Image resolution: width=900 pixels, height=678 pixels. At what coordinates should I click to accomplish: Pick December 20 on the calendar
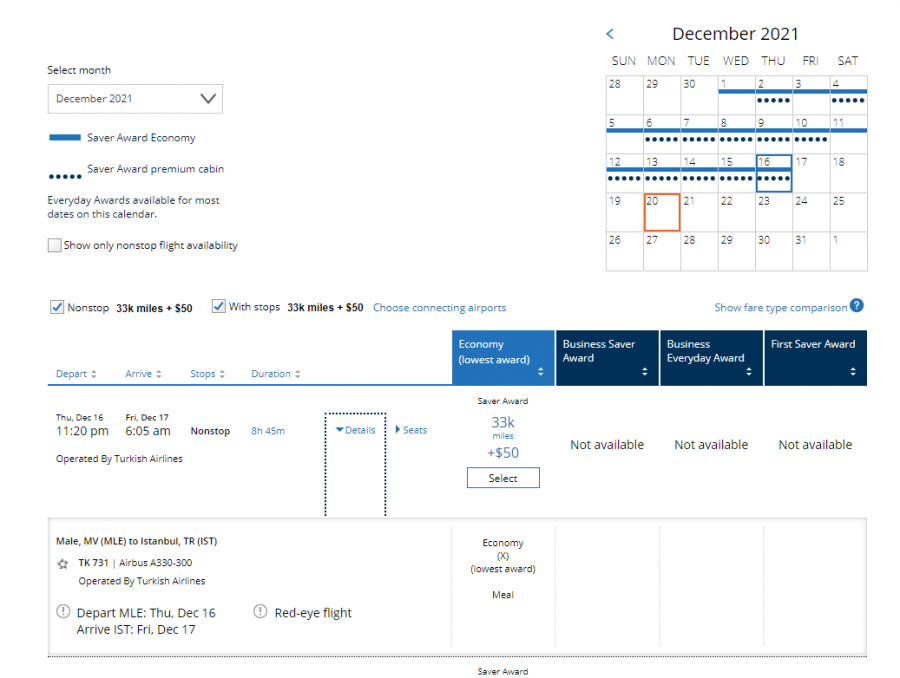(661, 212)
